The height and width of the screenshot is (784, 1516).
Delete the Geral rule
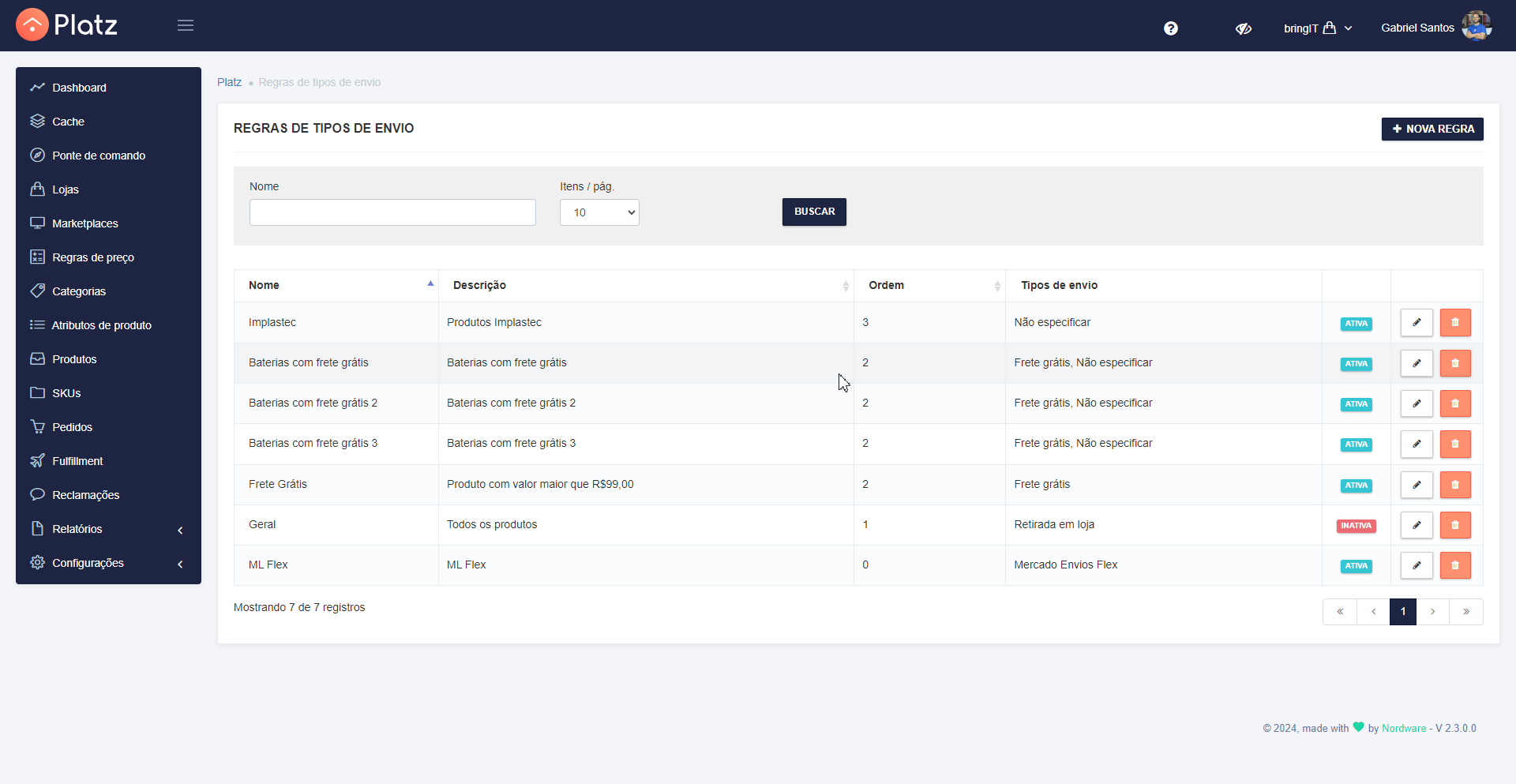point(1455,525)
